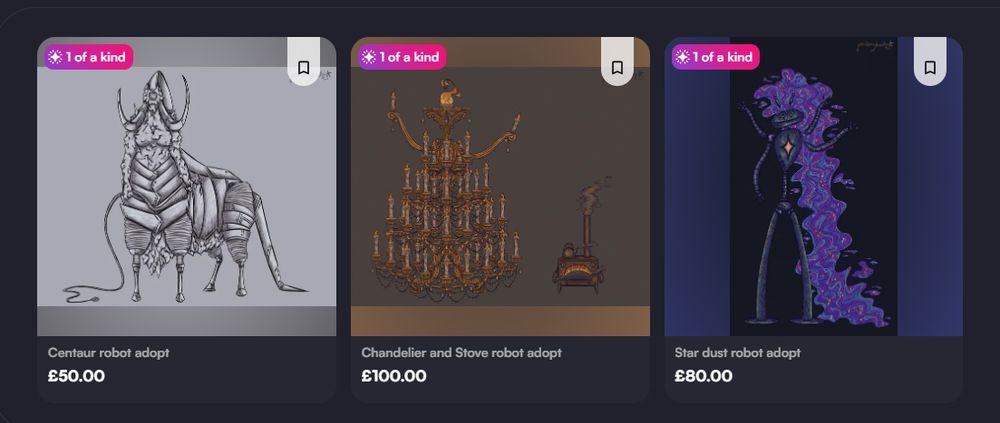1000x423 pixels.
Task: Click sparkle icon on Star dust badge
Action: point(682,57)
